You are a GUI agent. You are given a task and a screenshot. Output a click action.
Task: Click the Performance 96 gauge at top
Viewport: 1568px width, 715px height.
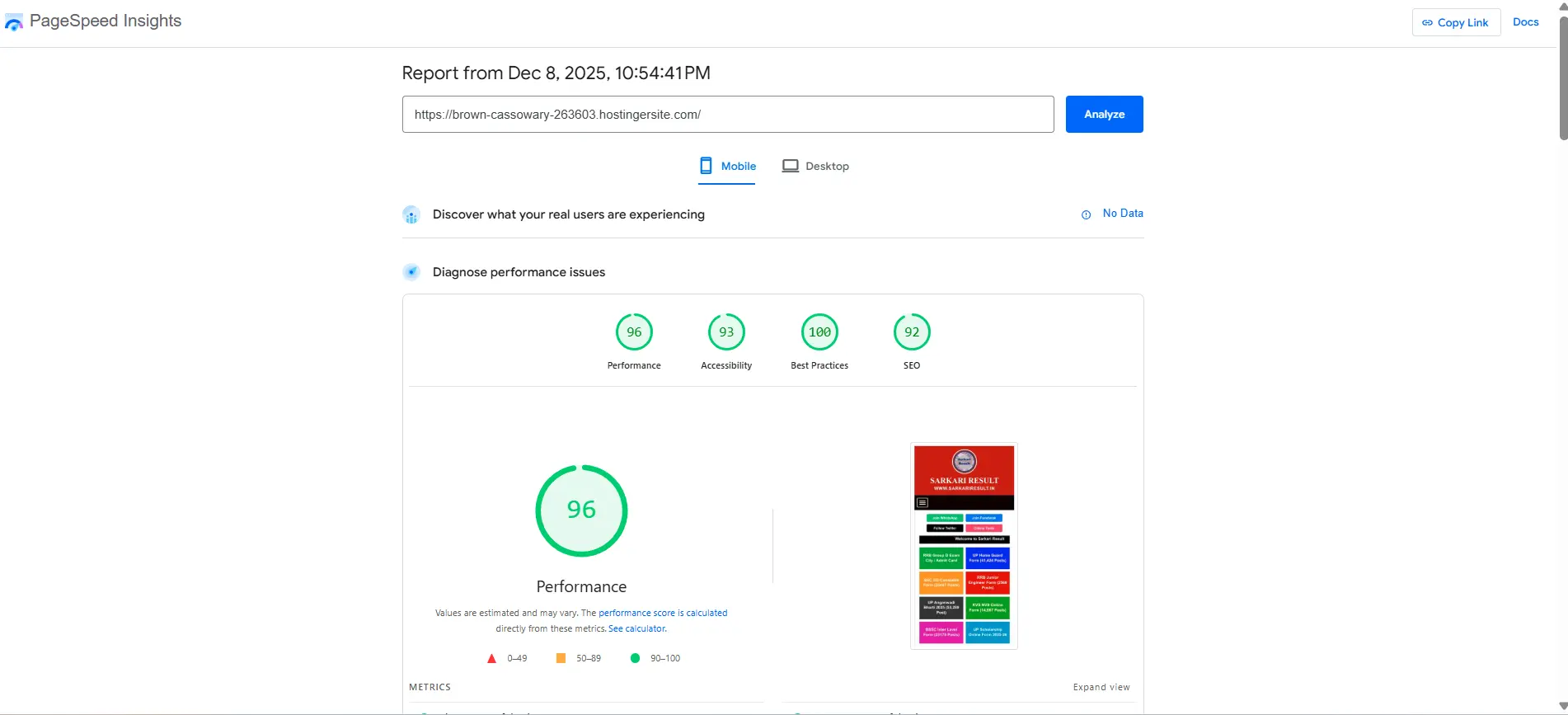(x=634, y=332)
